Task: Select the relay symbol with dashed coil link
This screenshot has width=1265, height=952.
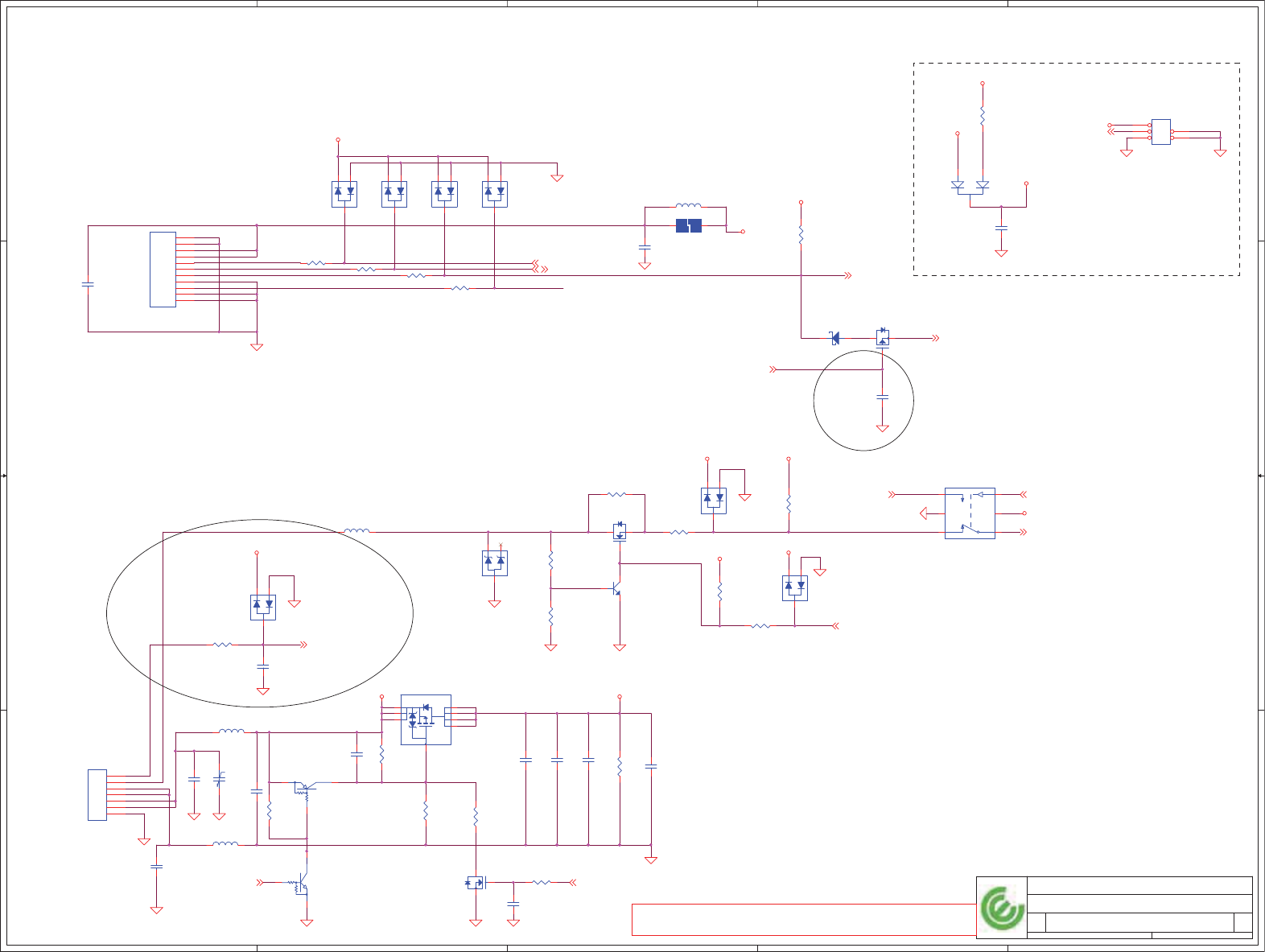Action: (970, 513)
